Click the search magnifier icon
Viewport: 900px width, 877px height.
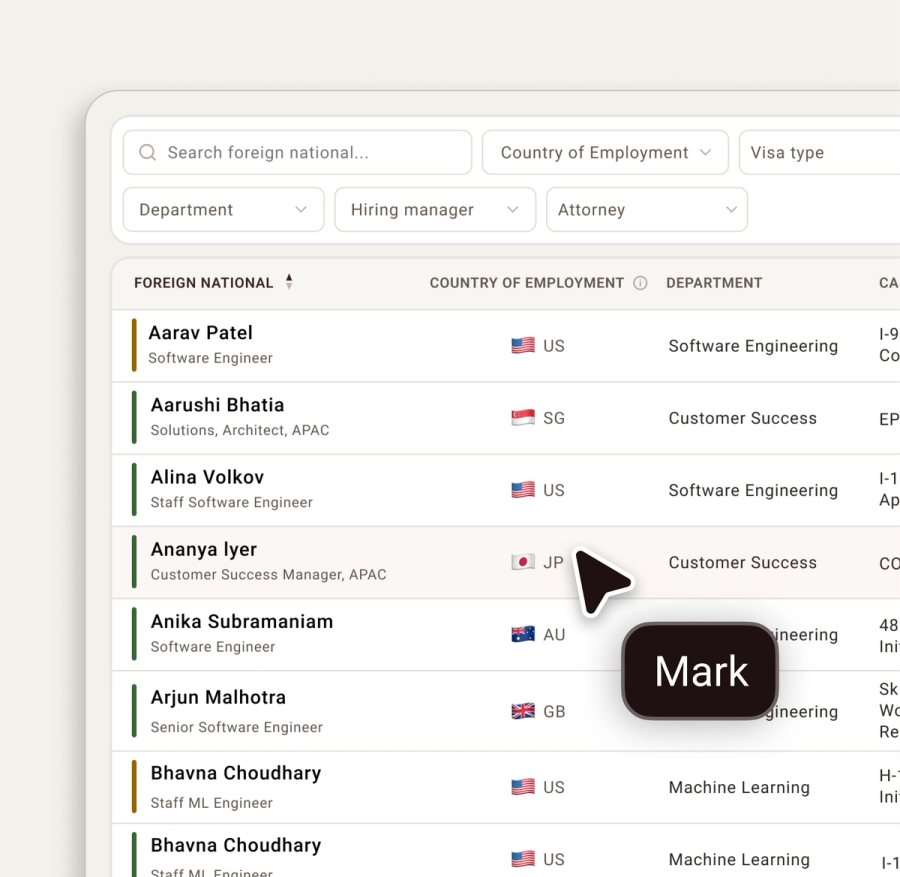coord(148,152)
